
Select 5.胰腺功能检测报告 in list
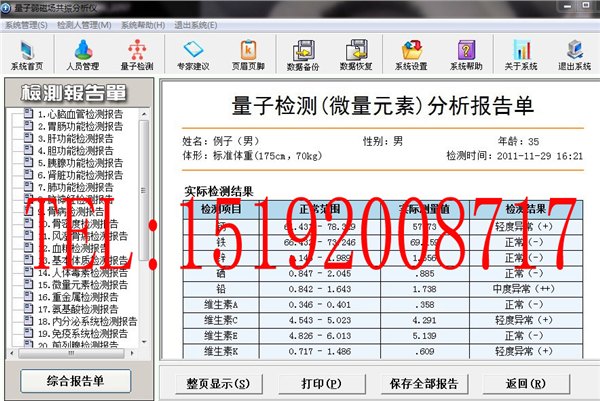(80, 163)
